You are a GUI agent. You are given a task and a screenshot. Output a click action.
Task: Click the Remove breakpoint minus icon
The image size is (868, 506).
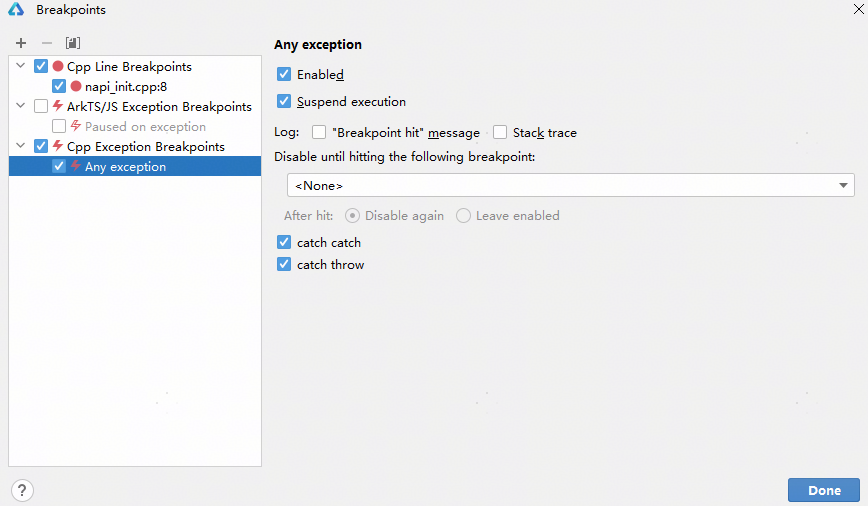(46, 43)
